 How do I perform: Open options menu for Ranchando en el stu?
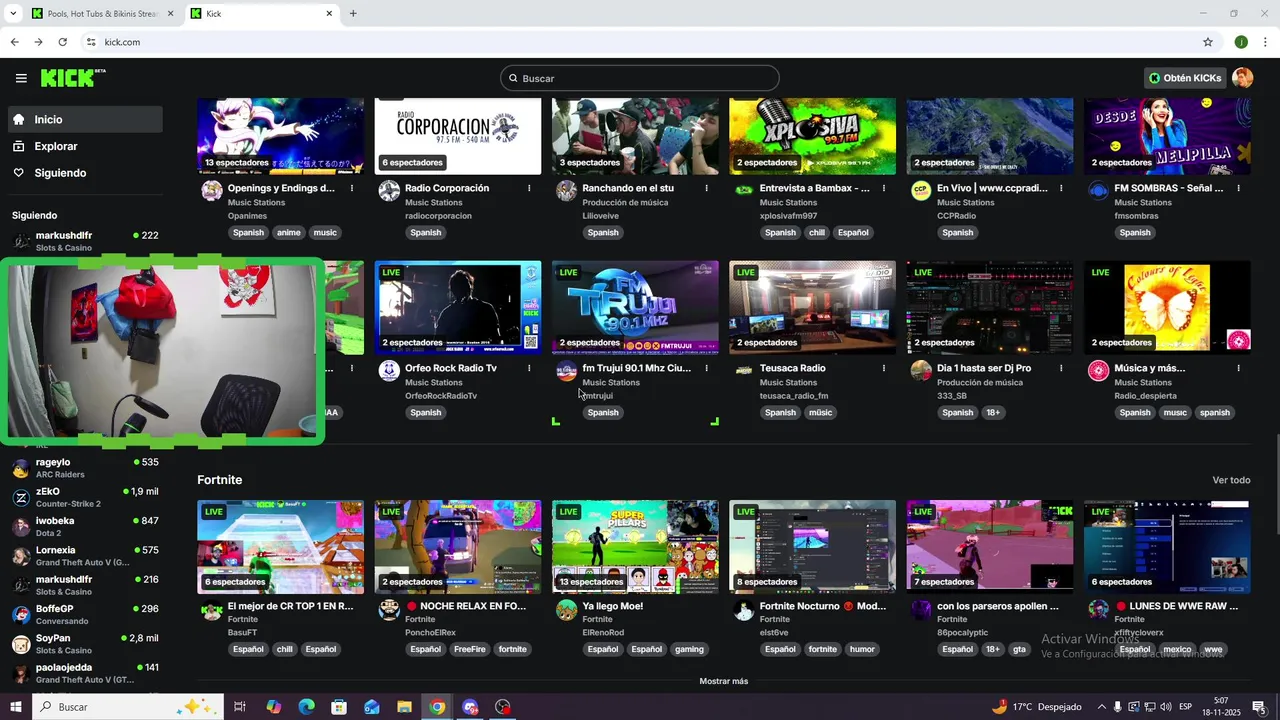click(706, 188)
